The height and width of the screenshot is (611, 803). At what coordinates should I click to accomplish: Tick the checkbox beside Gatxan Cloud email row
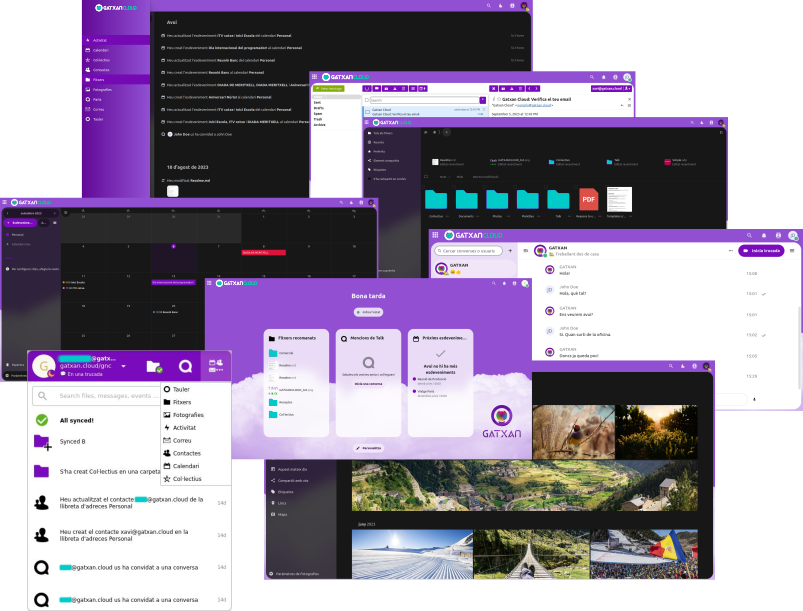367,111
